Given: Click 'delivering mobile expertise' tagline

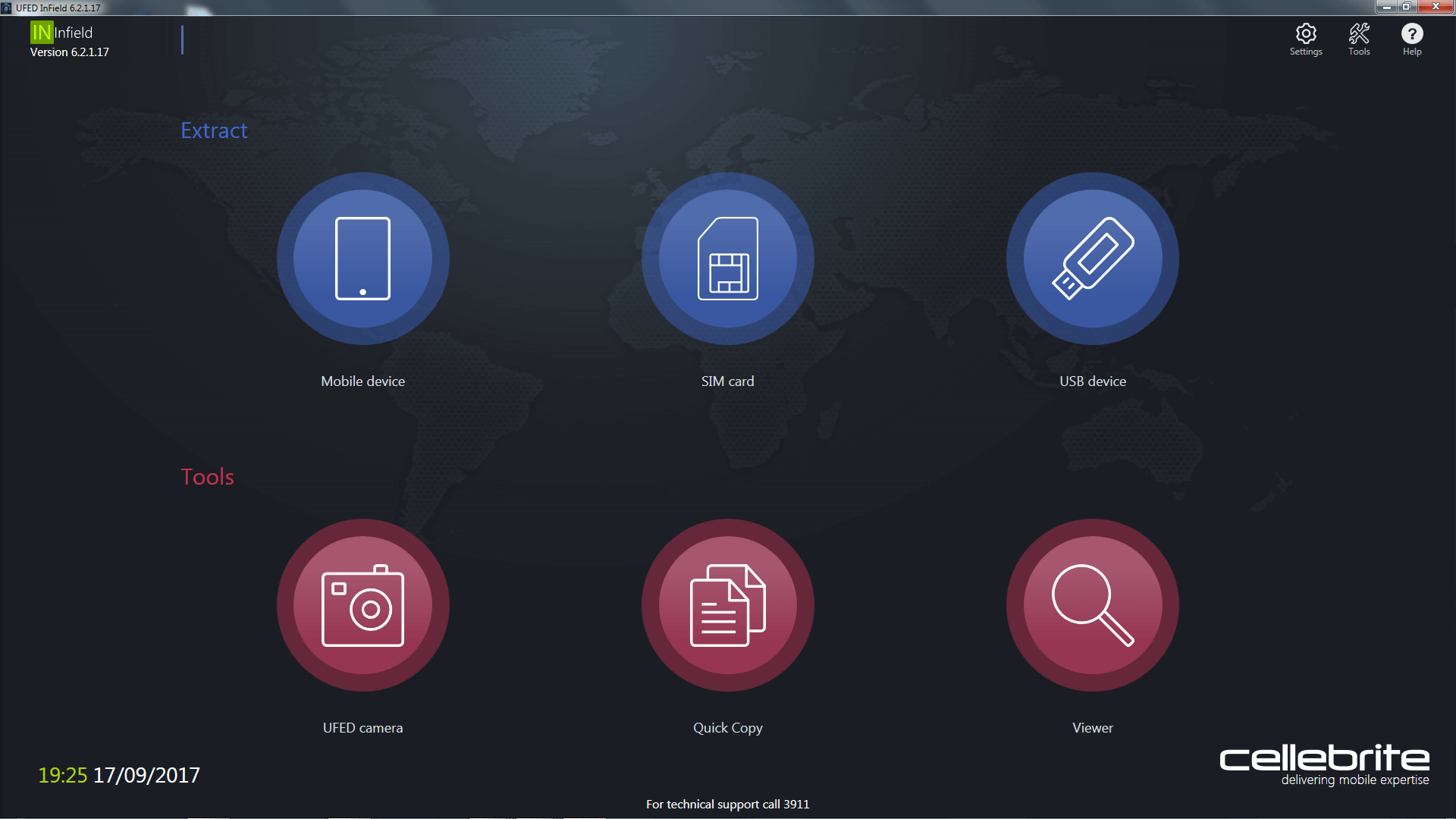Looking at the screenshot, I should pyautogui.click(x=1355, y=780).
